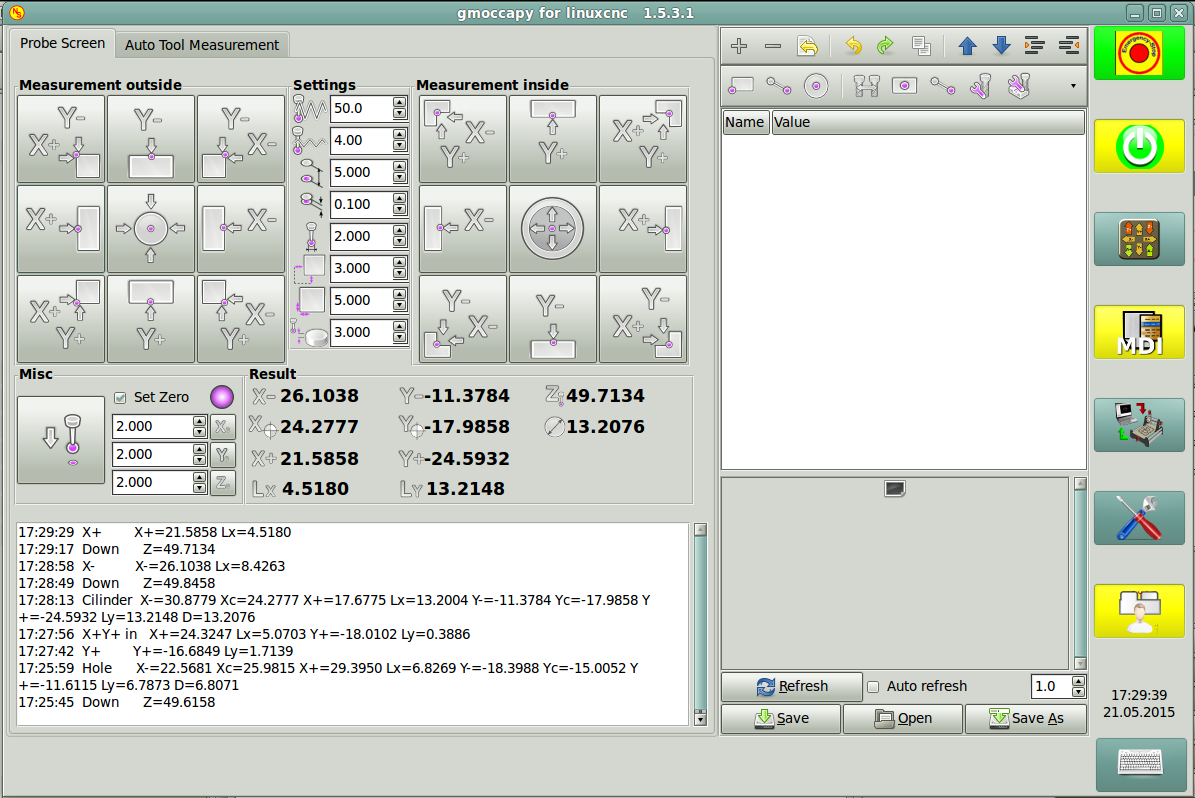Click the Save As button
This screenshot has height=798, width=1195.
[1025, 718]
